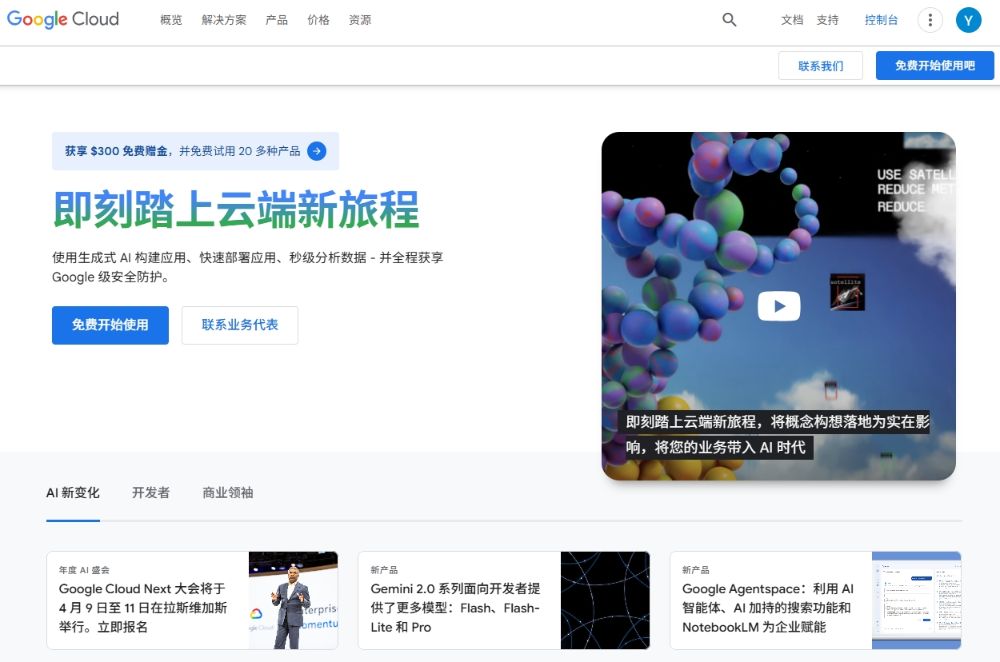Click the 联系业务代表 button
This screenshot has width=1000, height=662.
240,325
